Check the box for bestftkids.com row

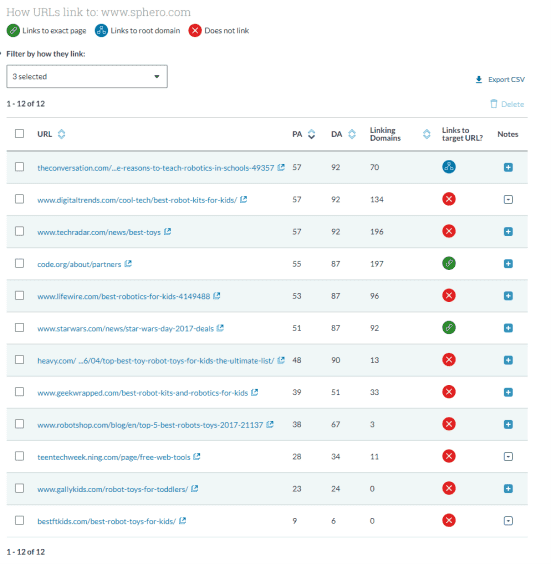(19, 520)
